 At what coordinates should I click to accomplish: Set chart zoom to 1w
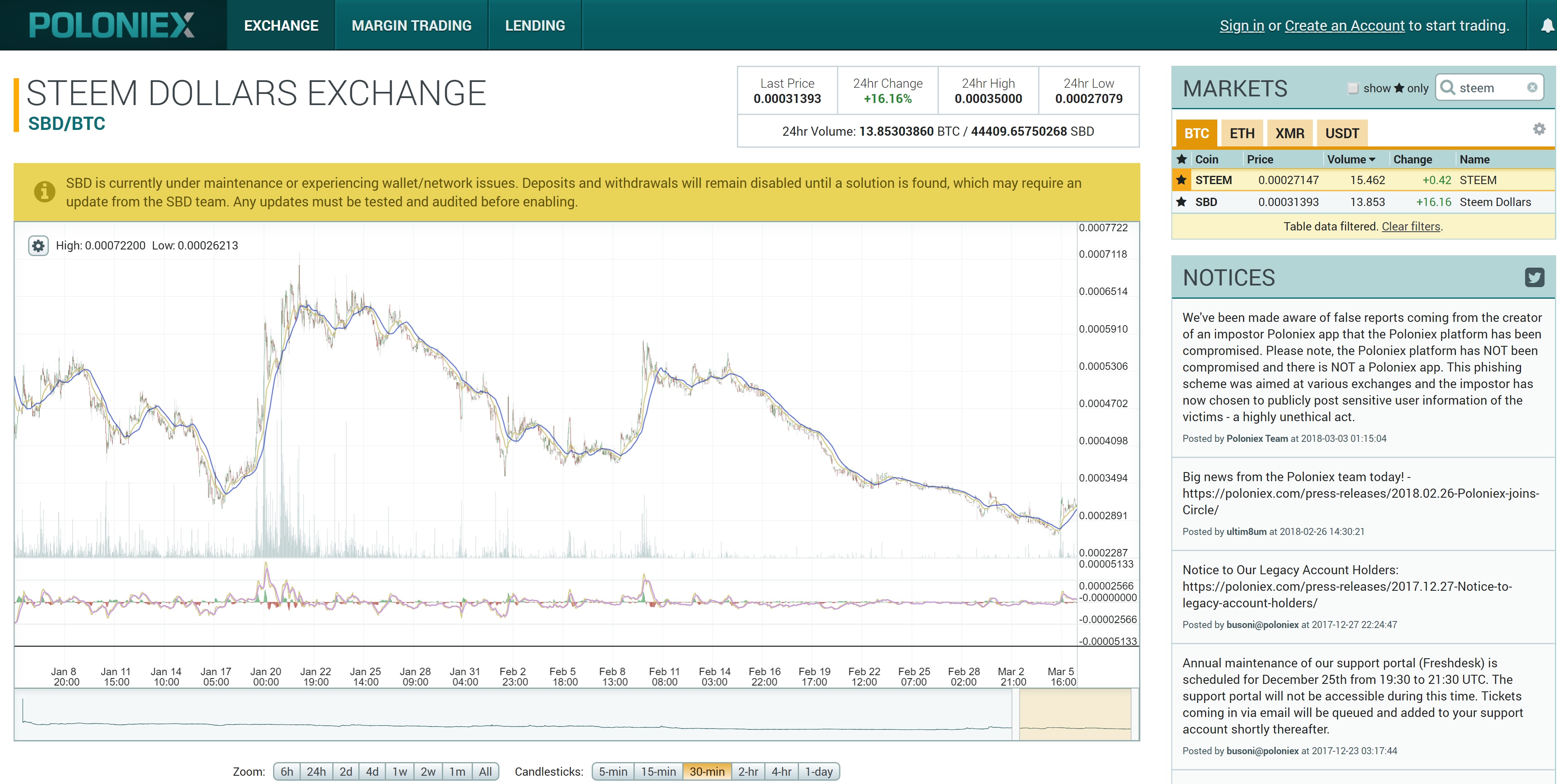coord(400,771)
